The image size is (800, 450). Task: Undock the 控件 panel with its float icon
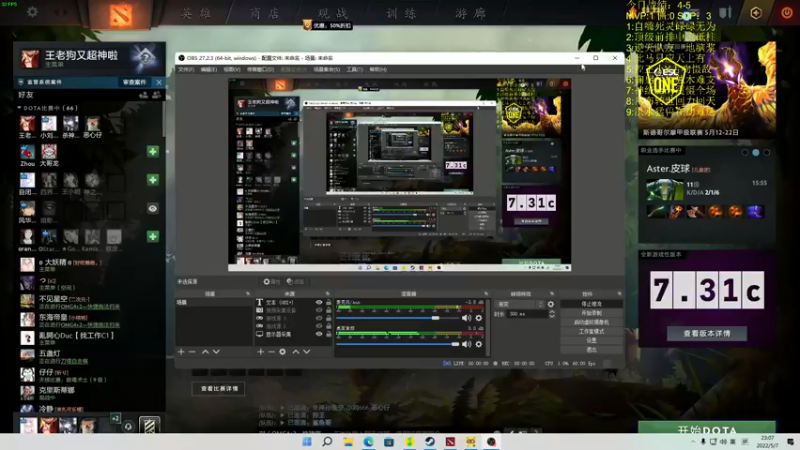[x=619, y=294]
